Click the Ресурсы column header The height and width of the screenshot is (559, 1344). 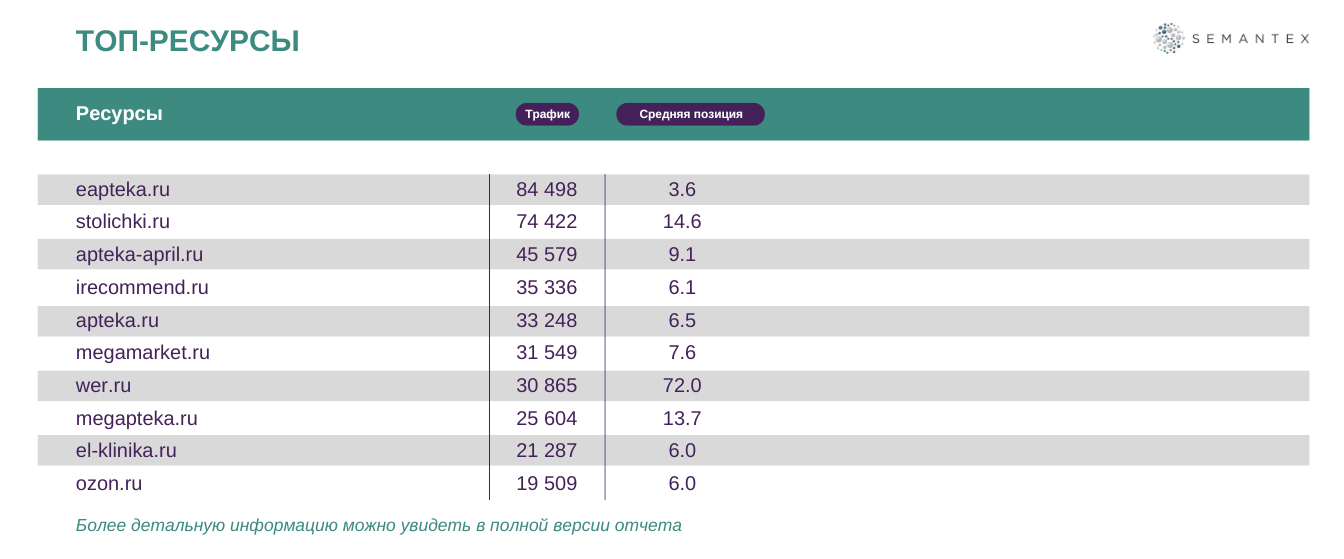tap(119, 114)
